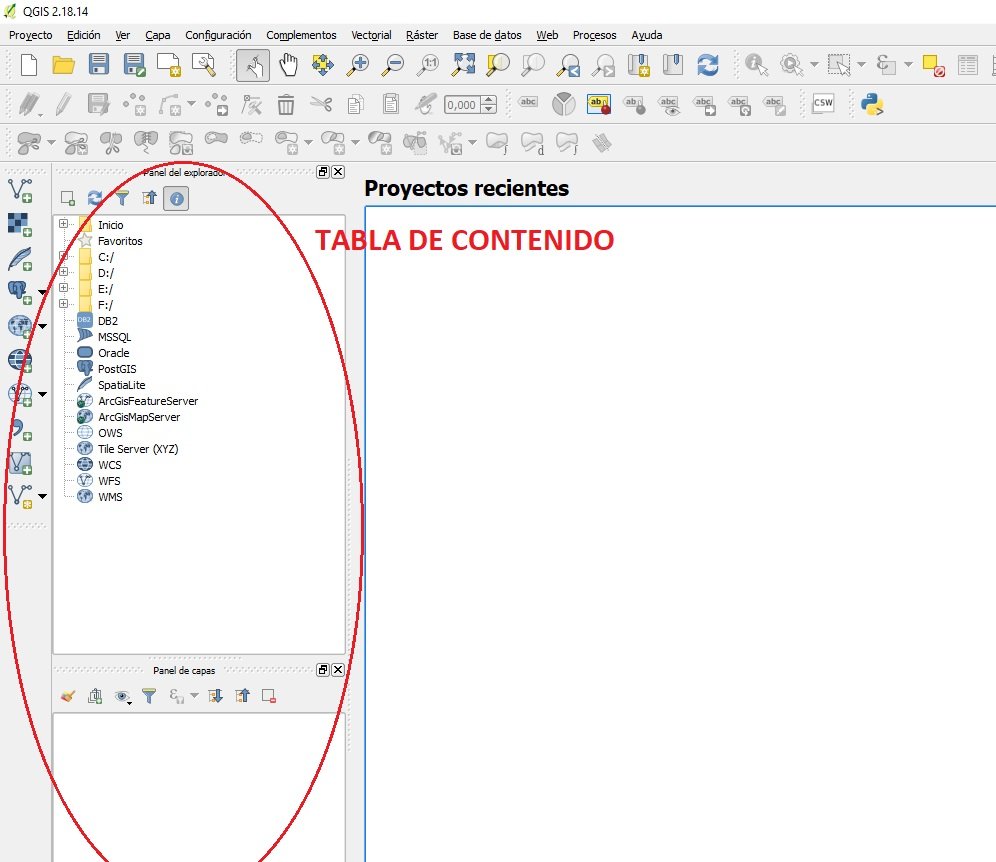Expand the F:/ drive node
996x862 pixels.
pyautogui.click(x=64, y=304)
